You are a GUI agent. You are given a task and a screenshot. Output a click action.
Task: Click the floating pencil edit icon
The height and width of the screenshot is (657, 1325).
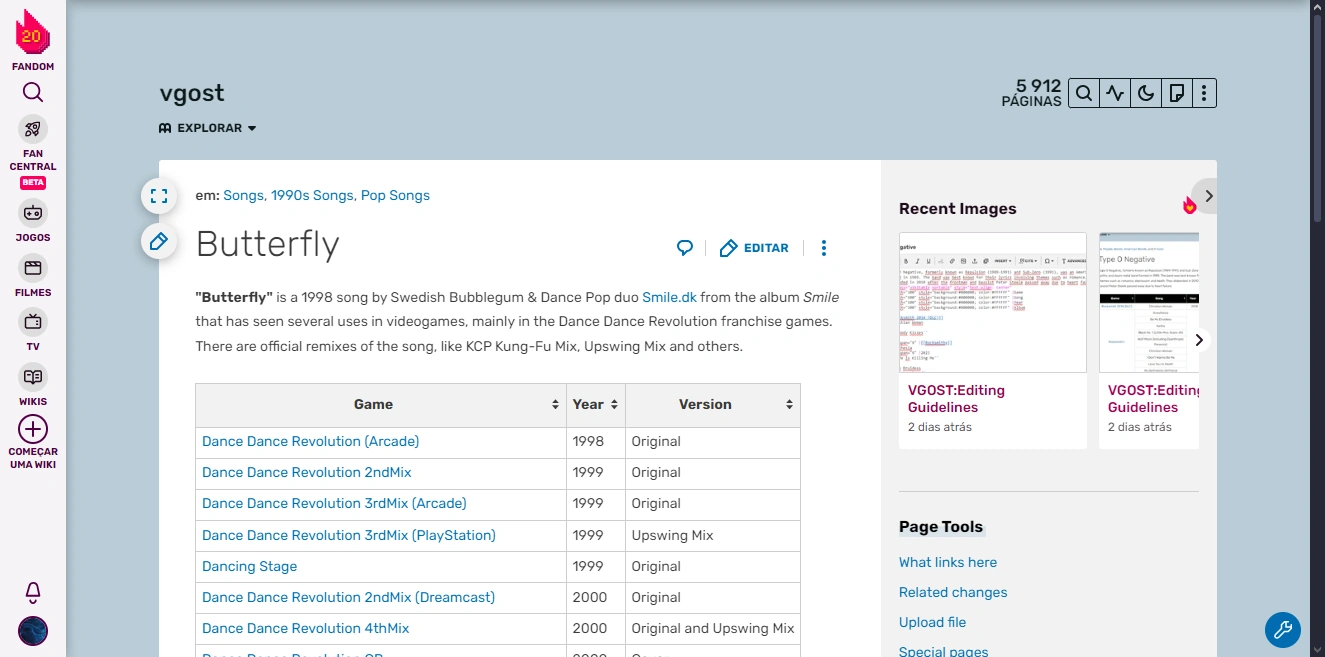coord(159,241)
